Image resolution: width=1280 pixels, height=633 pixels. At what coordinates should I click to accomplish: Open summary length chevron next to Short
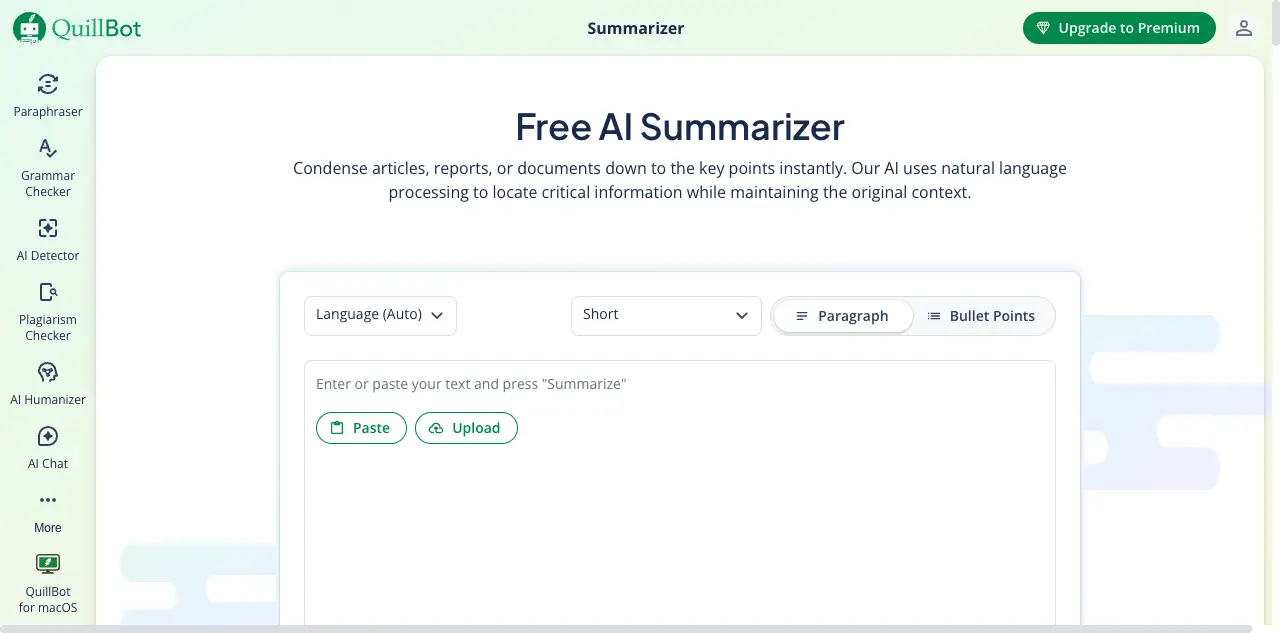coord(742,315)
